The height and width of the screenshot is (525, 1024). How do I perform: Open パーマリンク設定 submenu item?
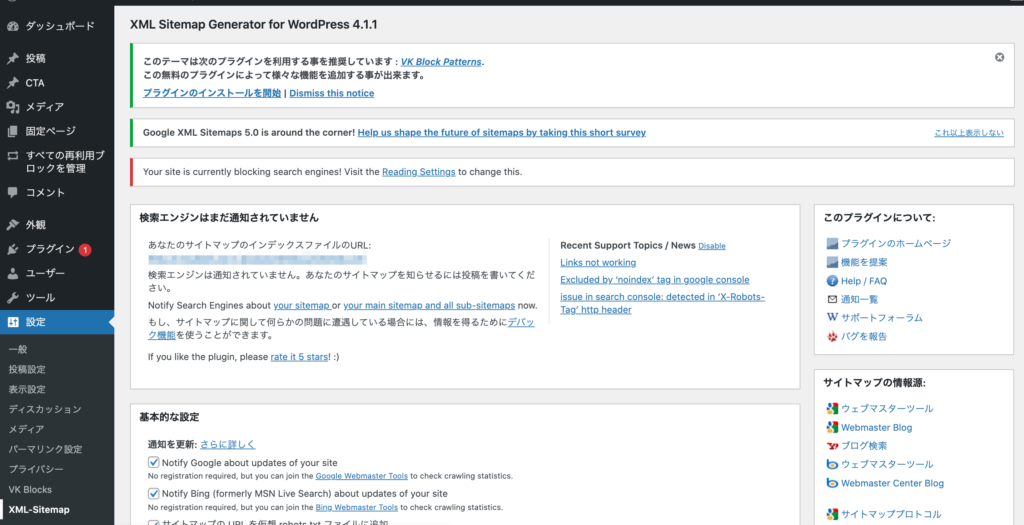[46, 449]
